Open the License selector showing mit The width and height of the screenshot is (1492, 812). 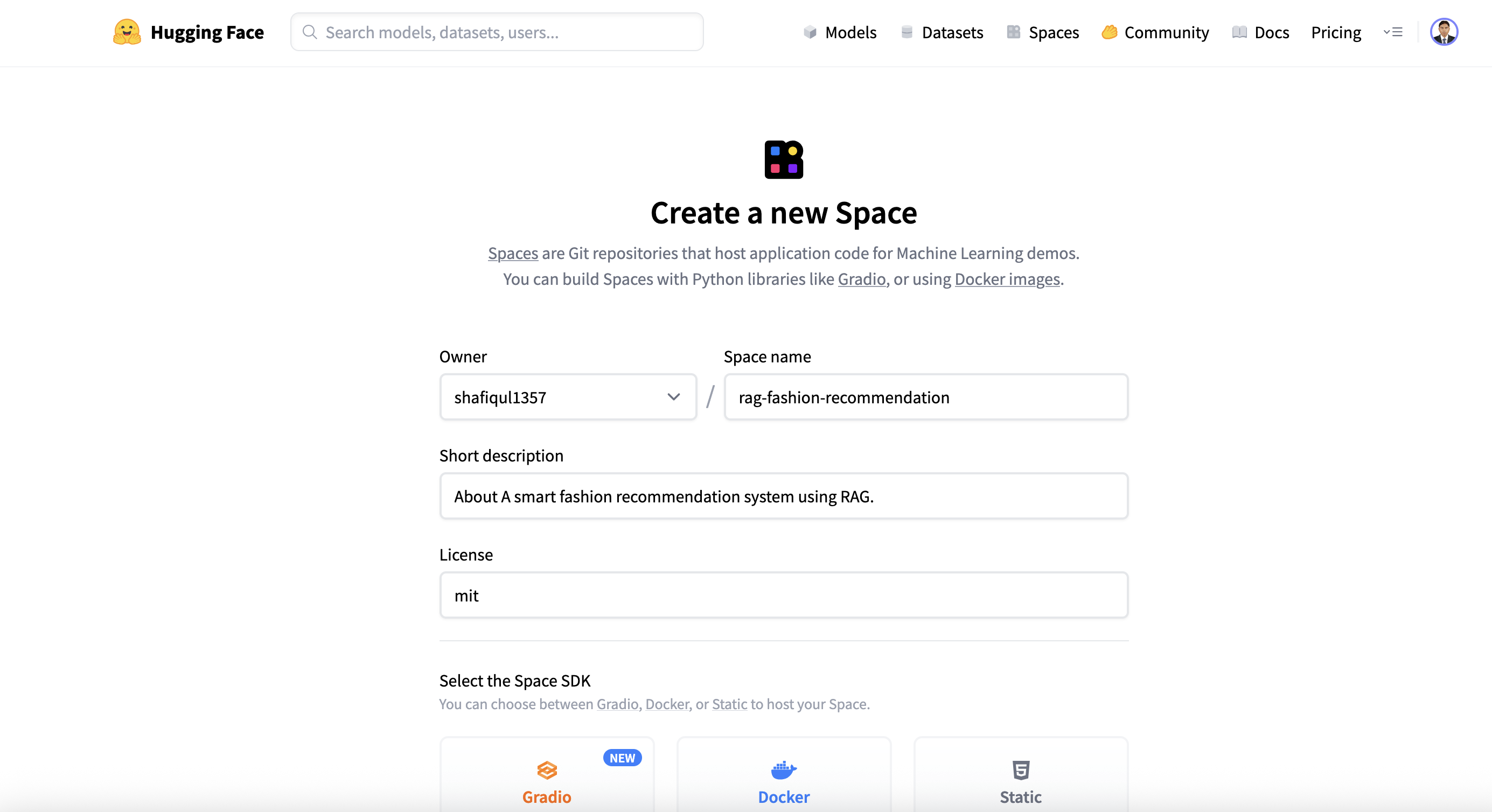click(784, 595)
